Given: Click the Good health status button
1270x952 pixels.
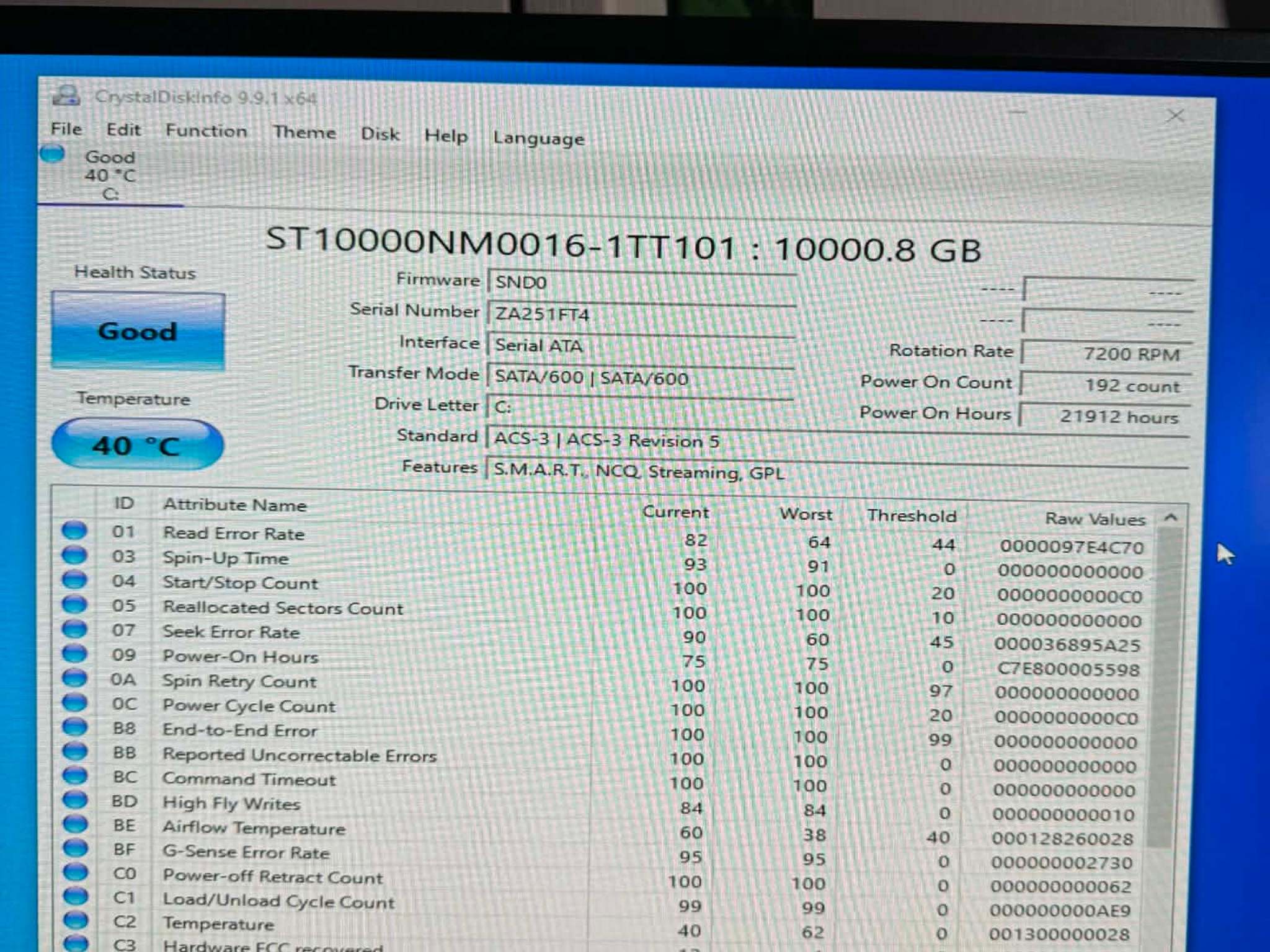Looking at the screenshot, I should [x=138, y=332].
